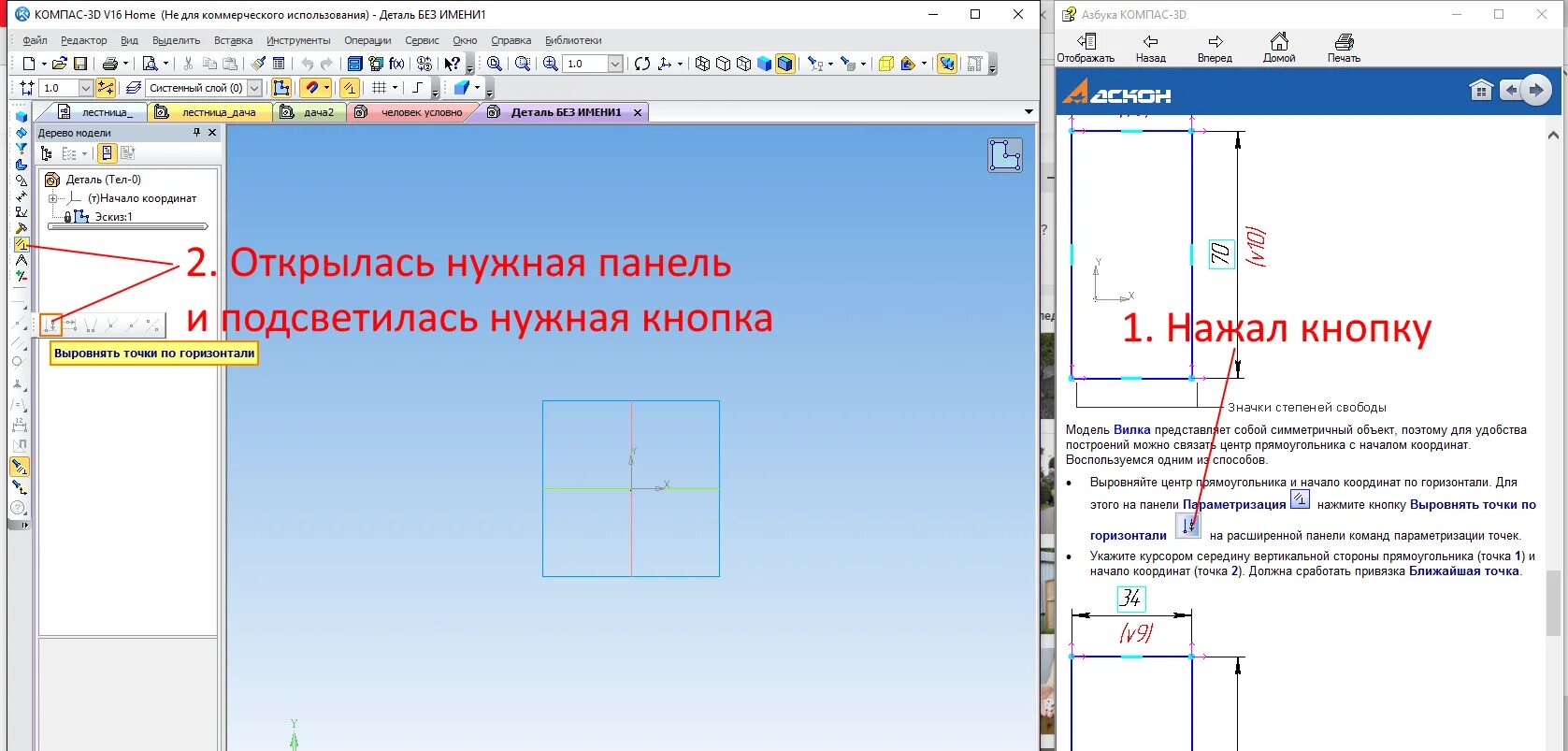Toggle the parametric mode button
1568x751 pixels.
pos(349,88)
